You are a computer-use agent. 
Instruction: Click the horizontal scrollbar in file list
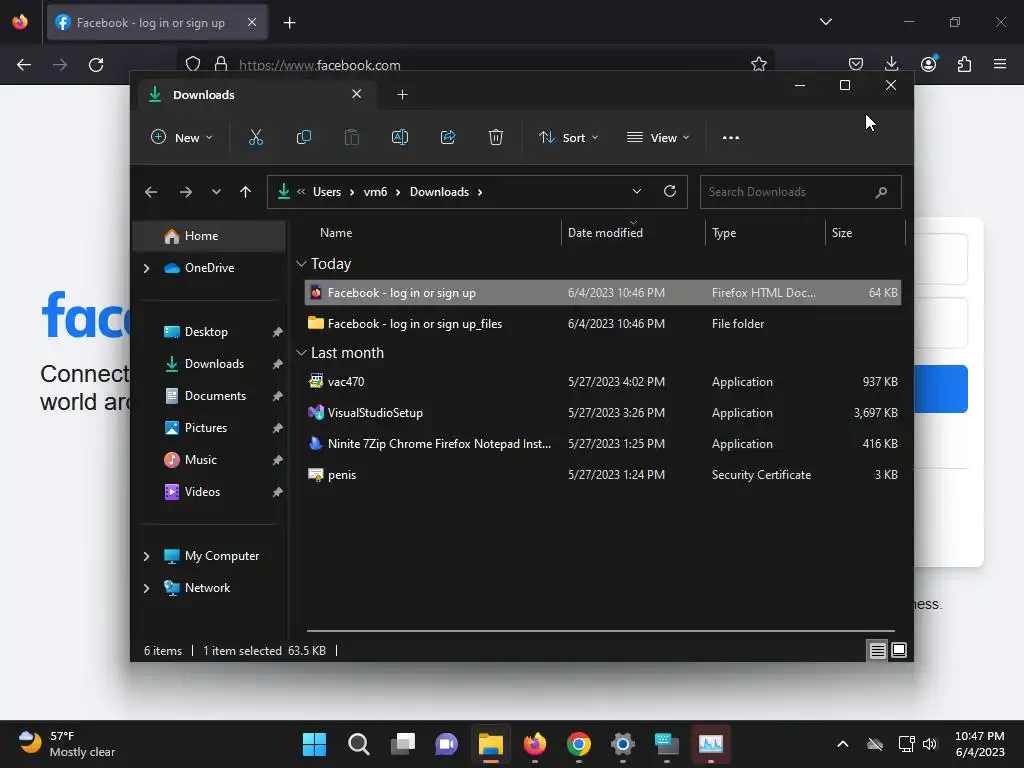tap(600, 631)
